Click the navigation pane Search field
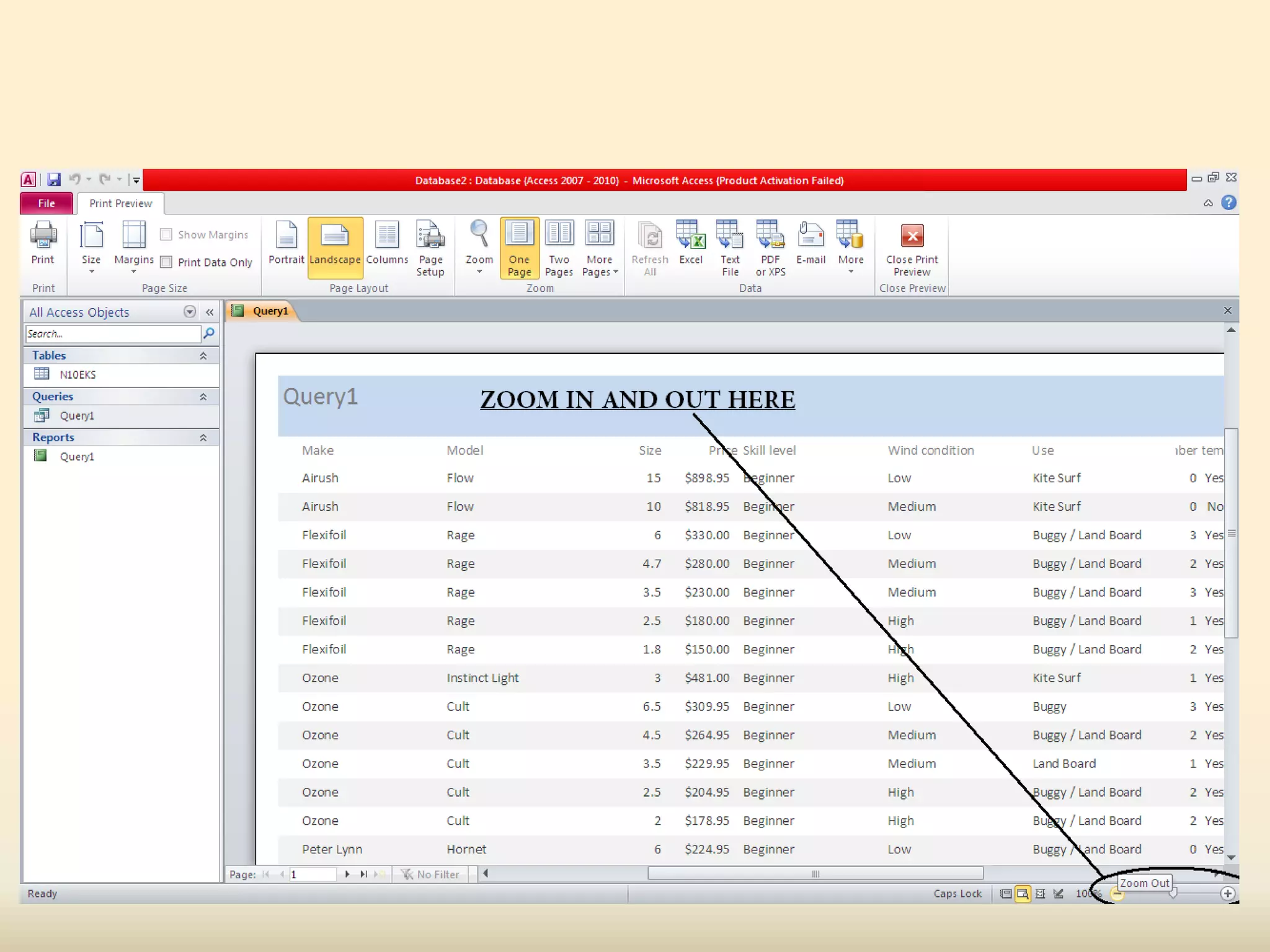The width and height of the screenshot is (1270, 952). pyautogui.click(x=113, y=334)
